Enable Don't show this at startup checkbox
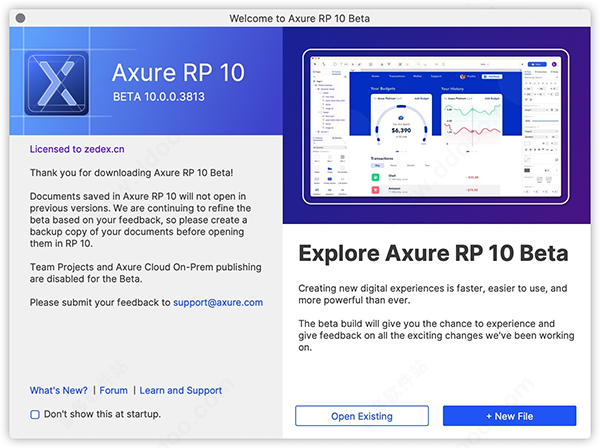Viewport: 600px width, 448px height. (35, 414)
